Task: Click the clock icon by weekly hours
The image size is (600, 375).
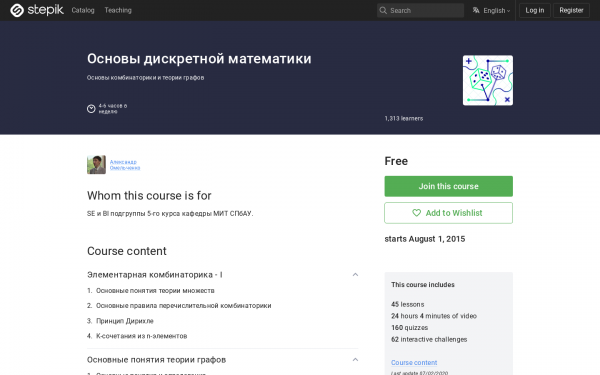Action: coord(91,109)
